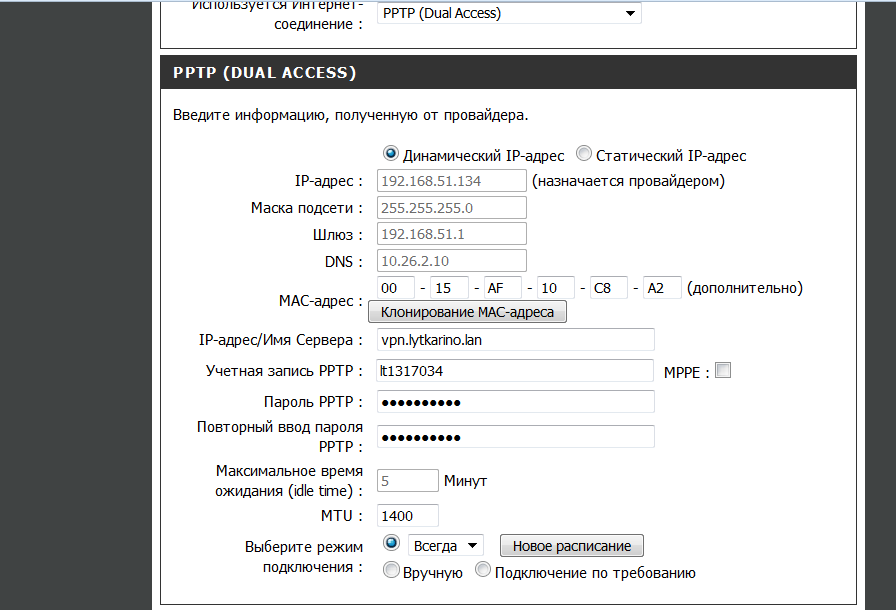Click the DNS field 10.26.2.10
Screen dimensions: 896x610
point(451,261)
